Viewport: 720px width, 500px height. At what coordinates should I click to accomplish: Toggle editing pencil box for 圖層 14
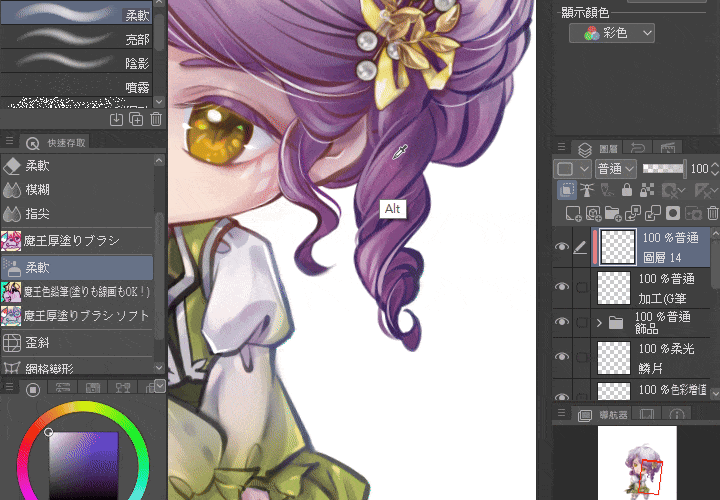point(581,247)
